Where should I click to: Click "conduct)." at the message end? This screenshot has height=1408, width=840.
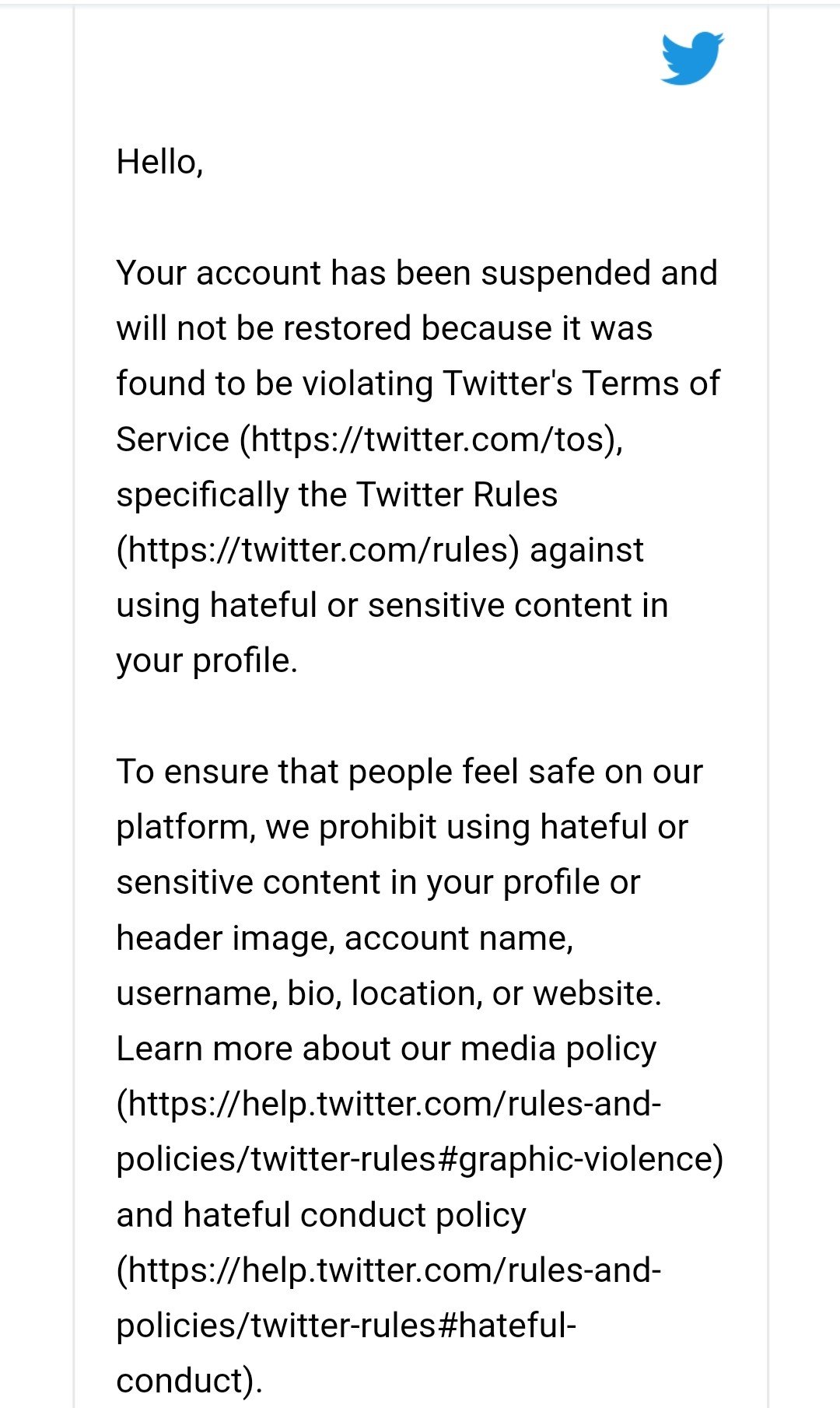(189, 1381)
